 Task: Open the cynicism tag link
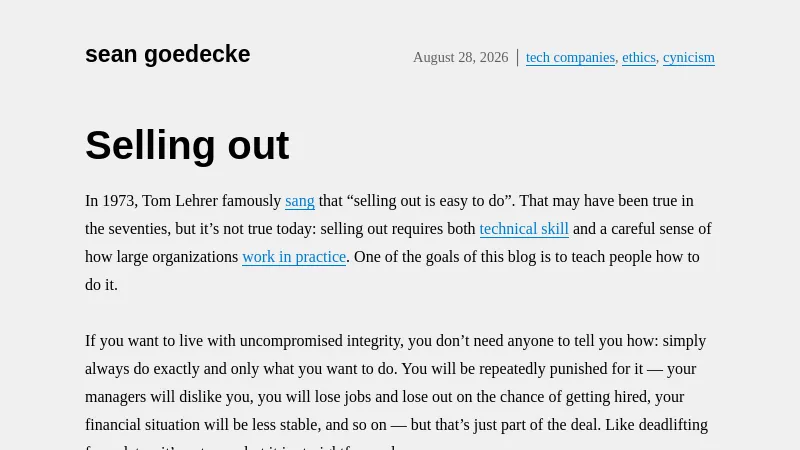(x=688, y=57)
